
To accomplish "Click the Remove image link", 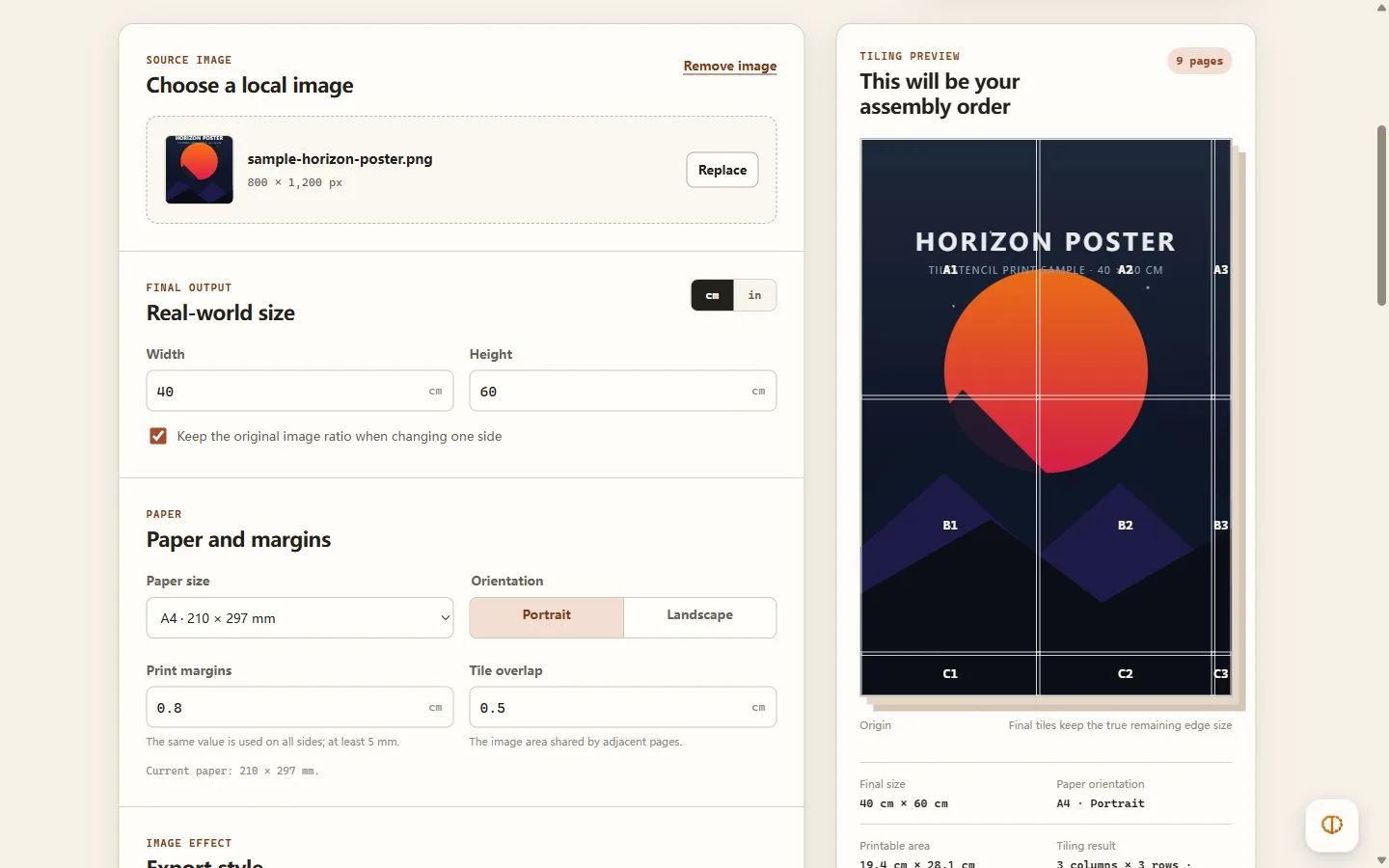I will [x=730, y=66].
